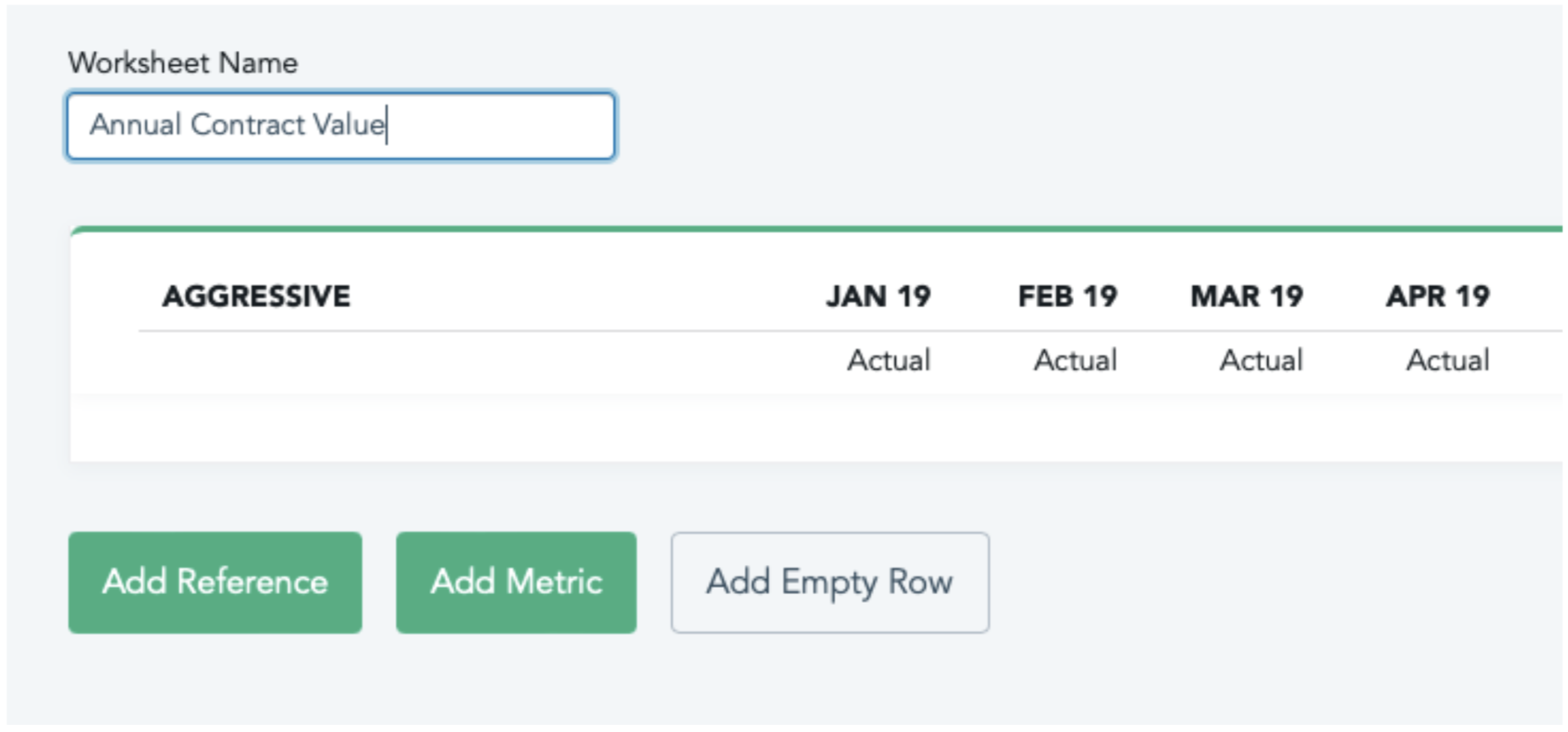This screenshot has height=732, width=1568.
Task: Click the Actual label under FEB 19
Action: pyautogui.click(x=1075, y=361)
